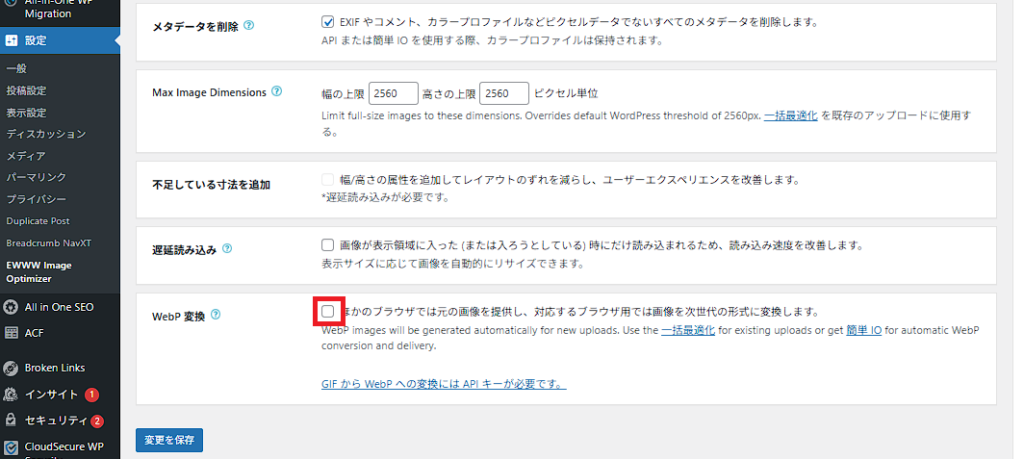Click the インサイト chart icon
Viewport: 1024px width, 459px height.
[x=11, y=394]
